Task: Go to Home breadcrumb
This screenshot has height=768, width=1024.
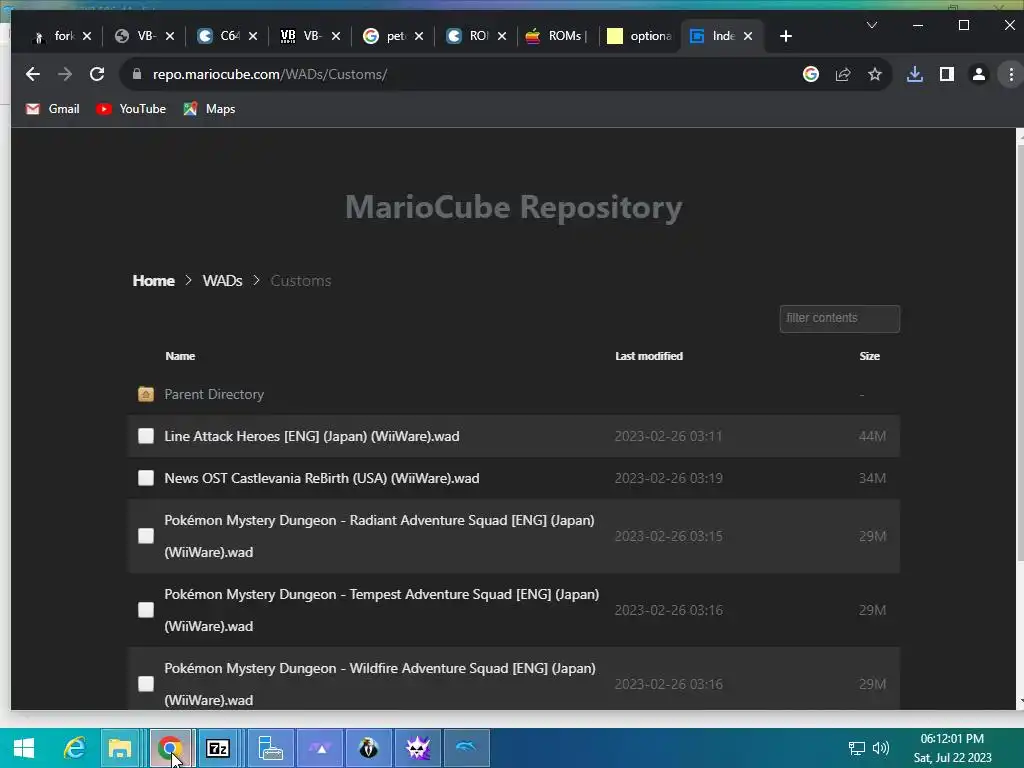Action: coord(153,281)
